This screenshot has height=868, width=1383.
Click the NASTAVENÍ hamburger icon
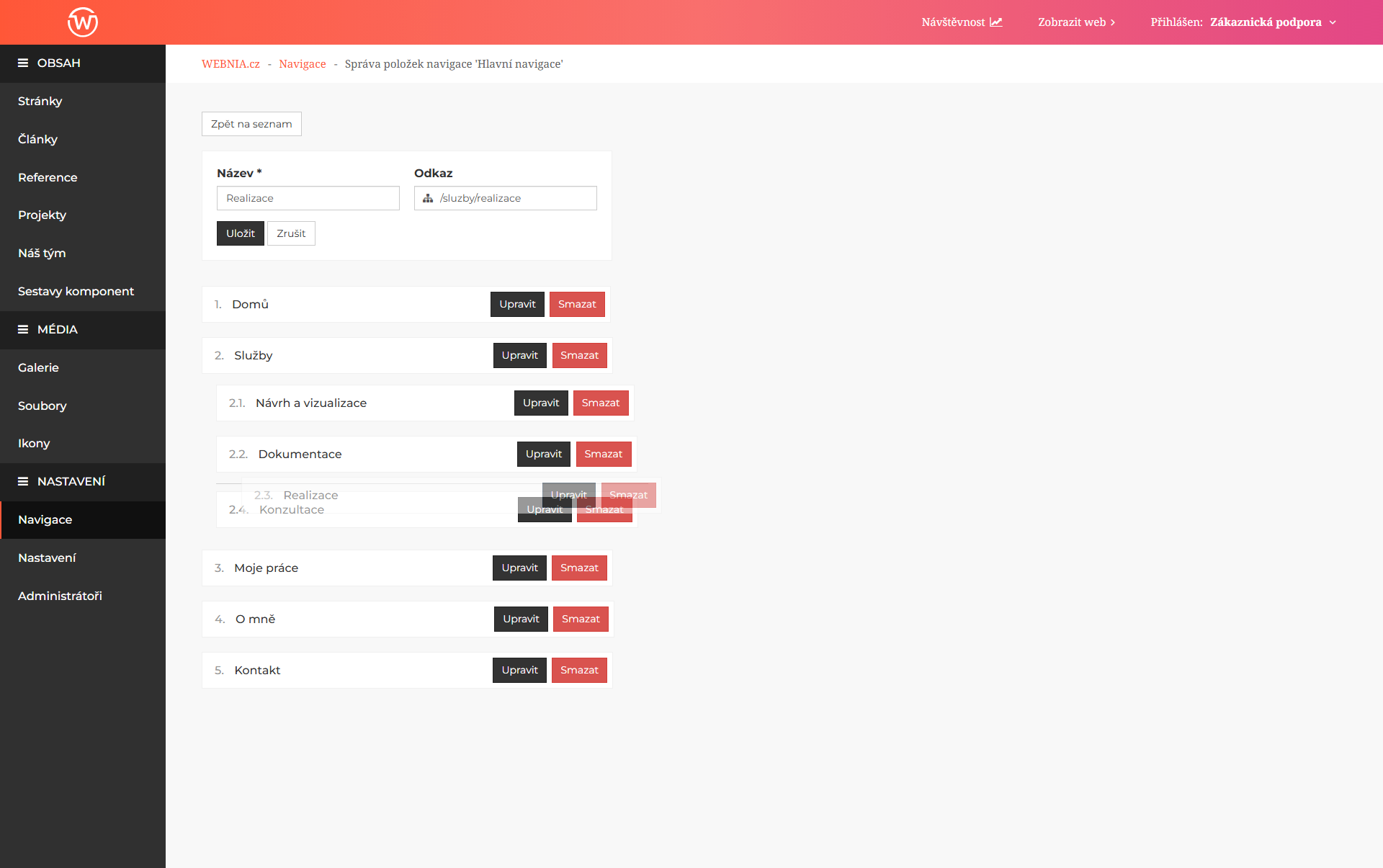(23, 482)
